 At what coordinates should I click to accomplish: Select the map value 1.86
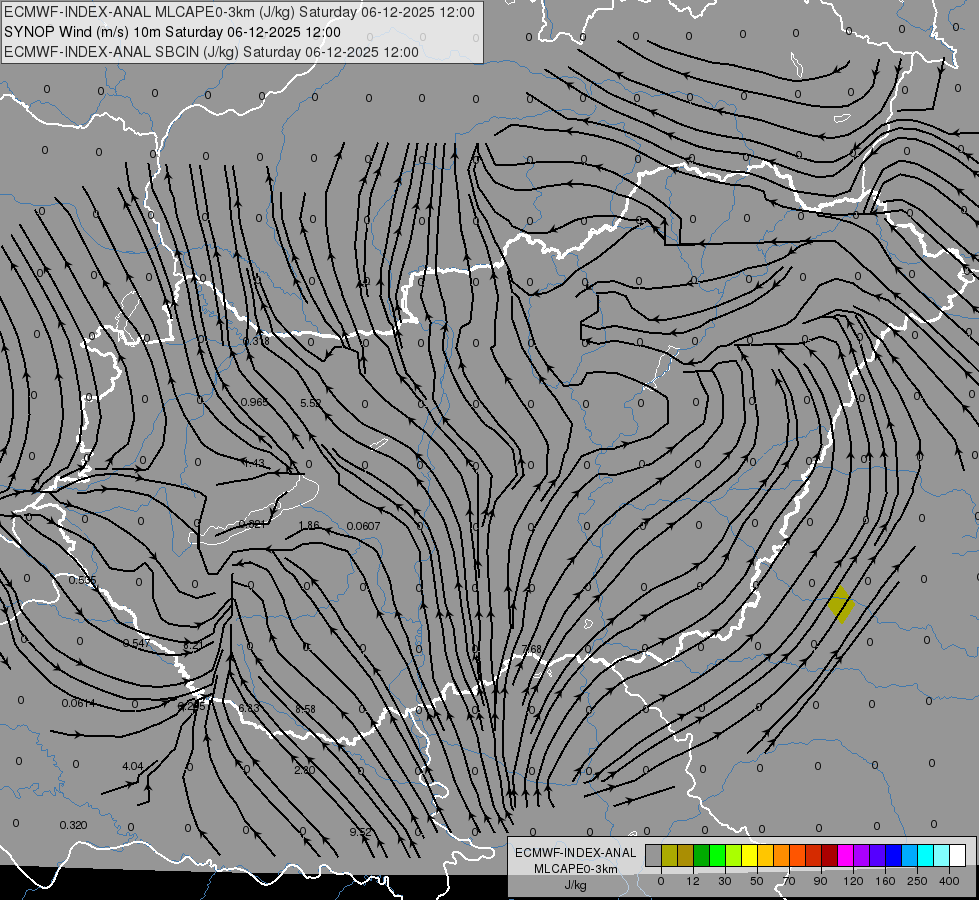(309, 525)
